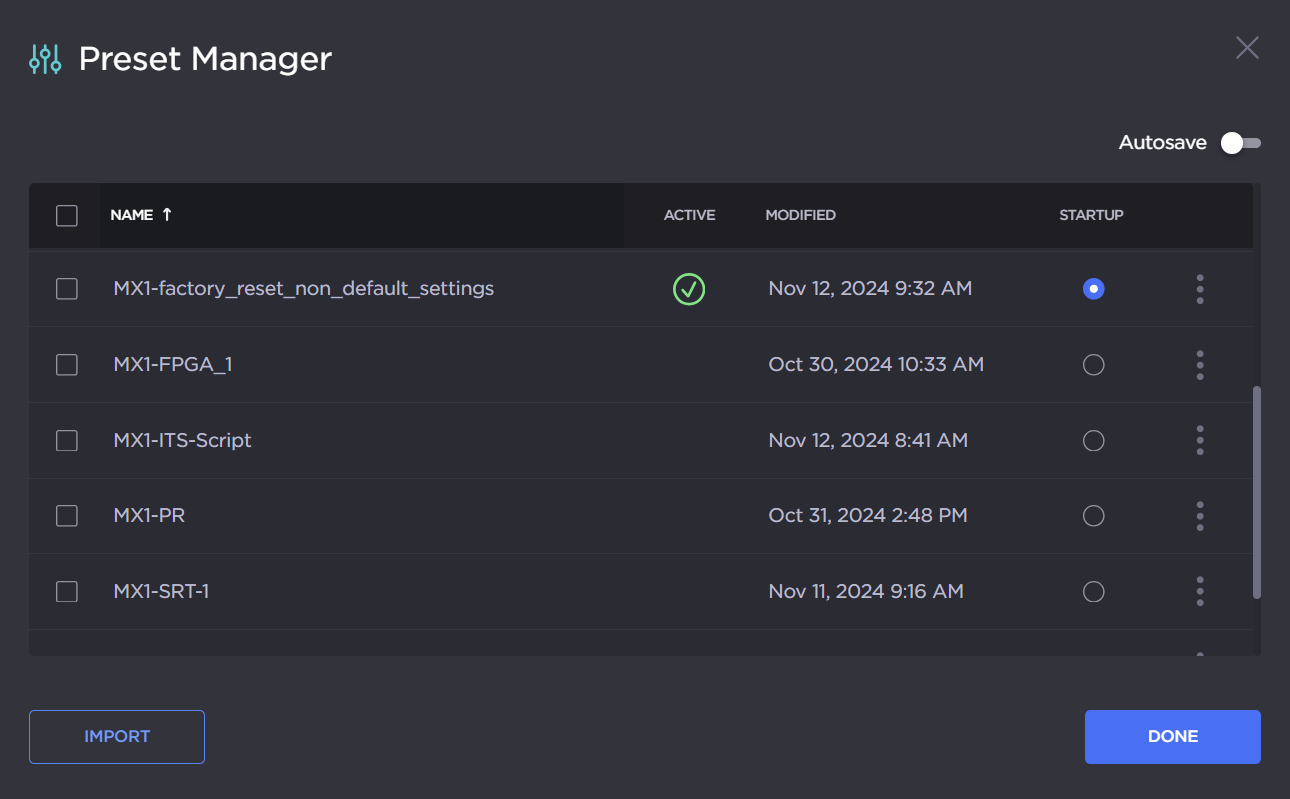This screenshot has width=1290, height=799.
Task: Choose MX1-SRT-1 as the startup preset
Action: tap(1093, 591)
